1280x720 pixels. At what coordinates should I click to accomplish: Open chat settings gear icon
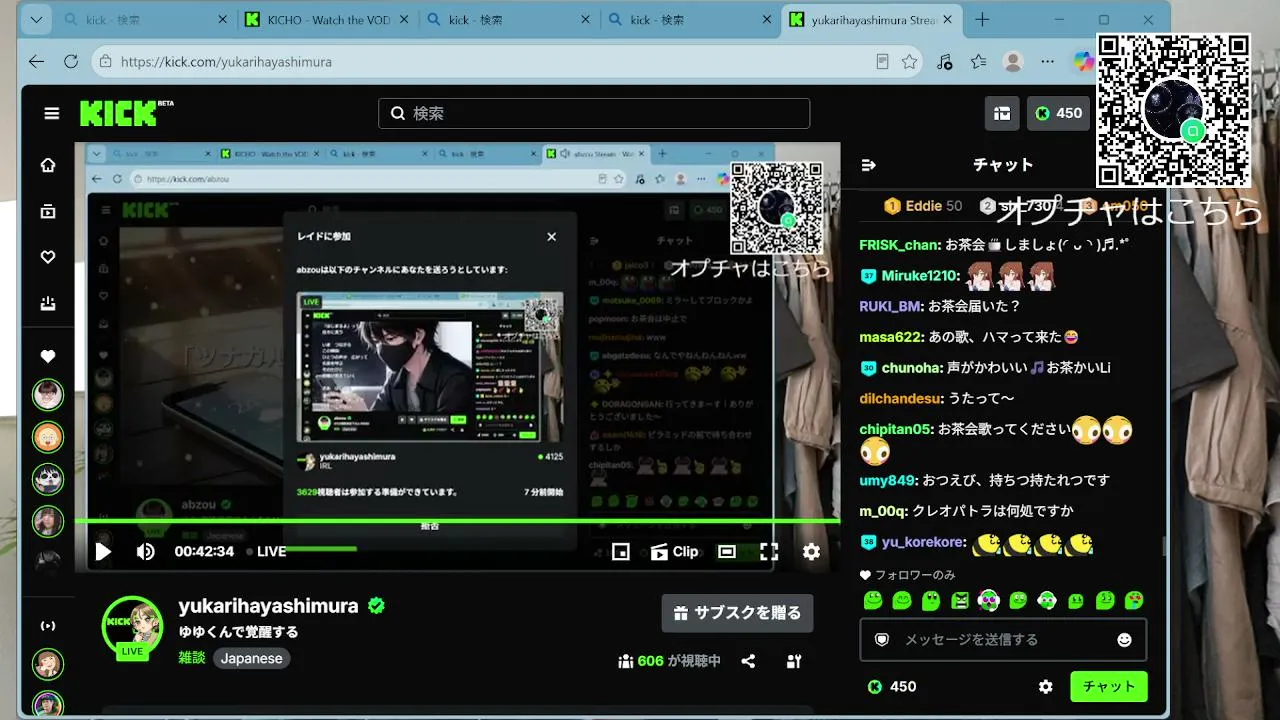pyautogui.click(x=1045, y=687)
